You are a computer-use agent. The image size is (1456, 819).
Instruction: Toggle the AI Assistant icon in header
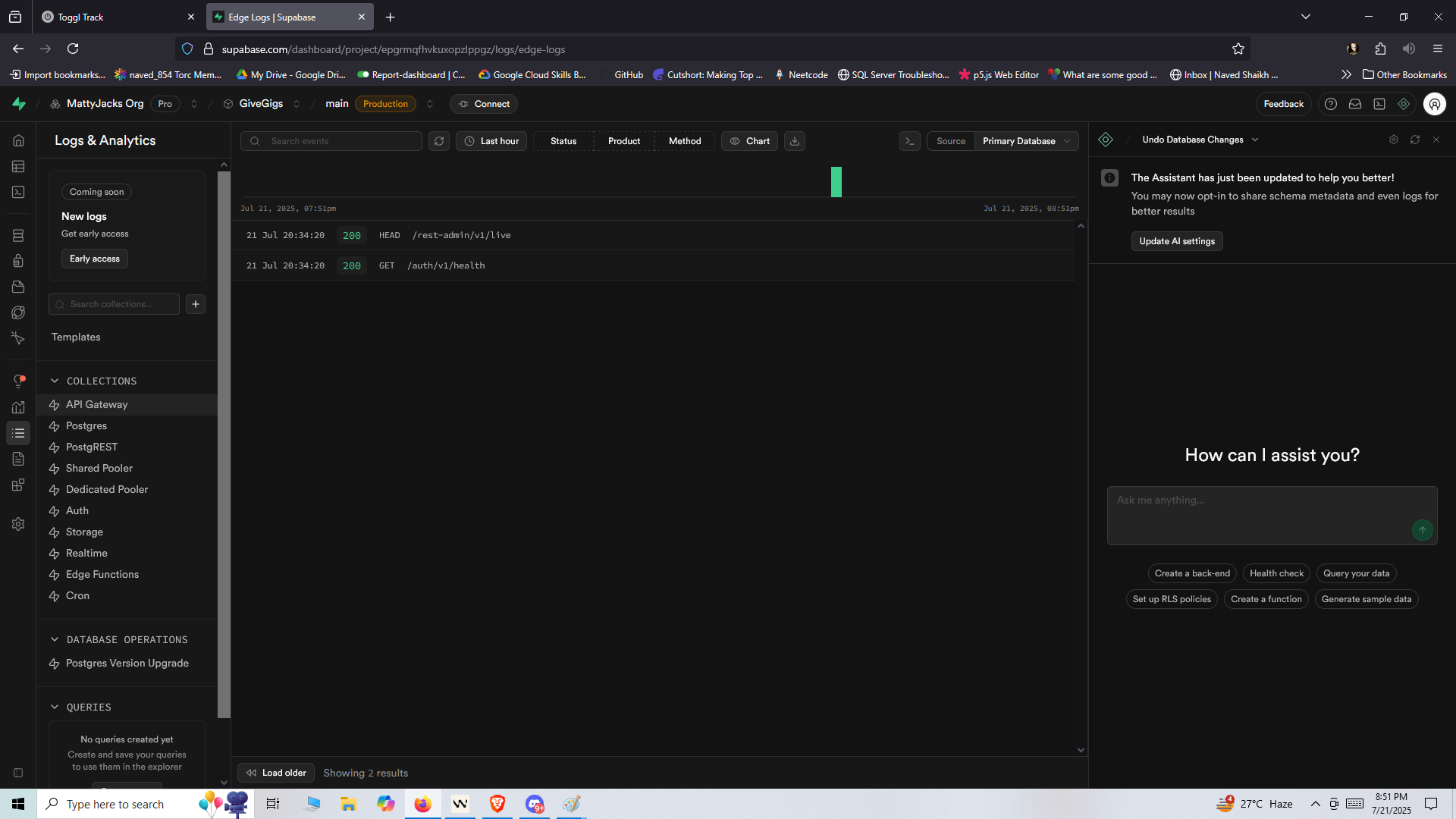[1404, 104]
